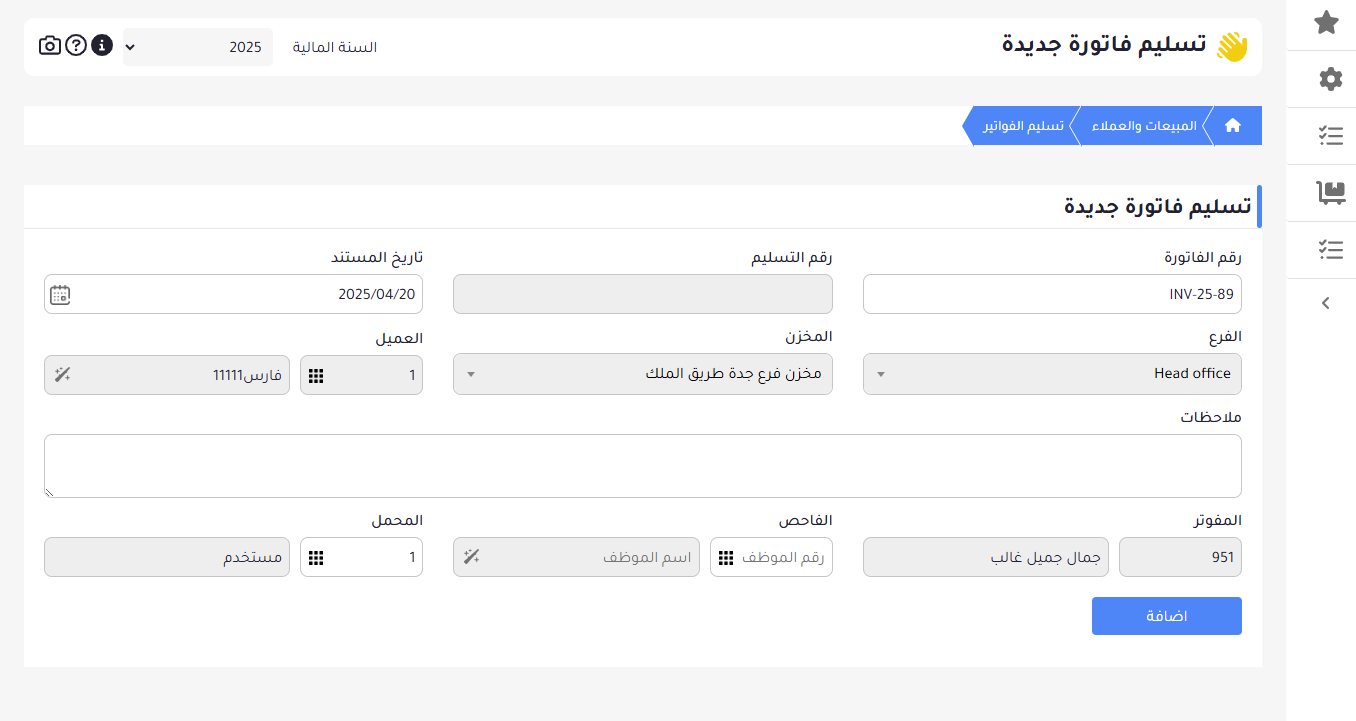Image resolution: width=1356 pixels, height=721 pixels.
Task: Click customer number field
Action: click(x=361, y=376)
